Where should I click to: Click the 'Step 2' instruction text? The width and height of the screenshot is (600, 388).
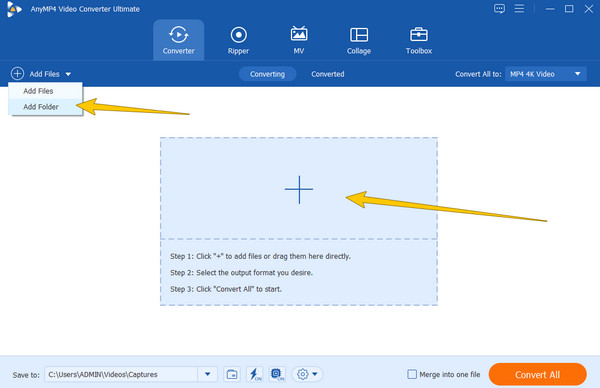point(241,273)
